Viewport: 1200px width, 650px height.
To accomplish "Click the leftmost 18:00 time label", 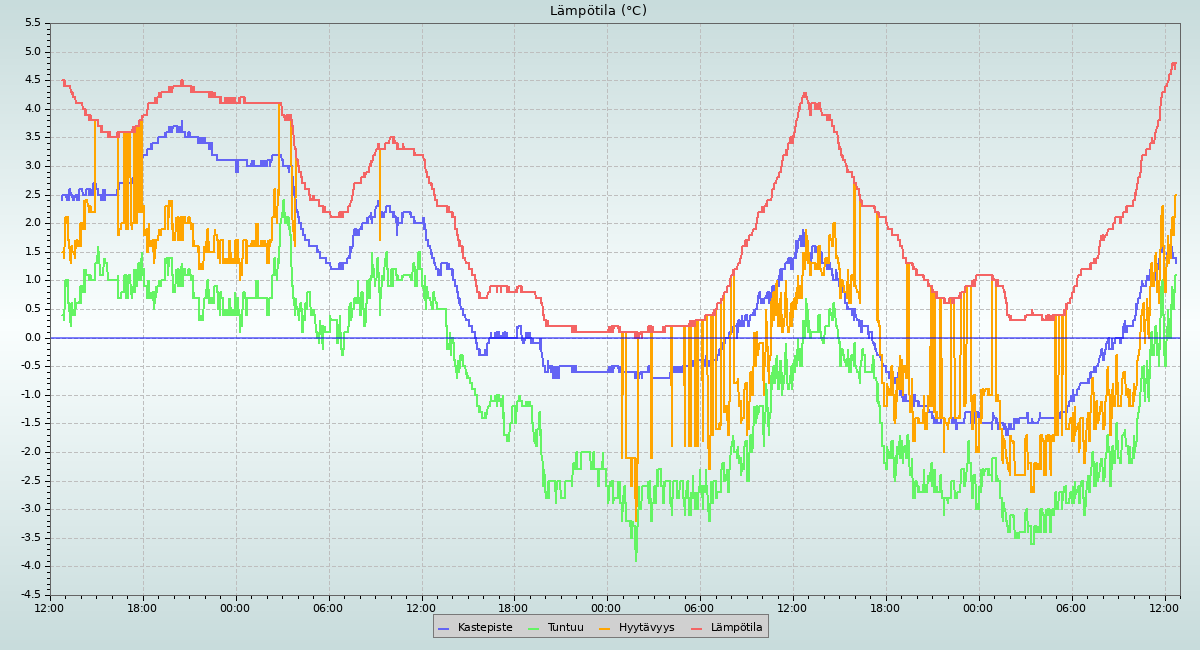I will (x=142, y=607).
